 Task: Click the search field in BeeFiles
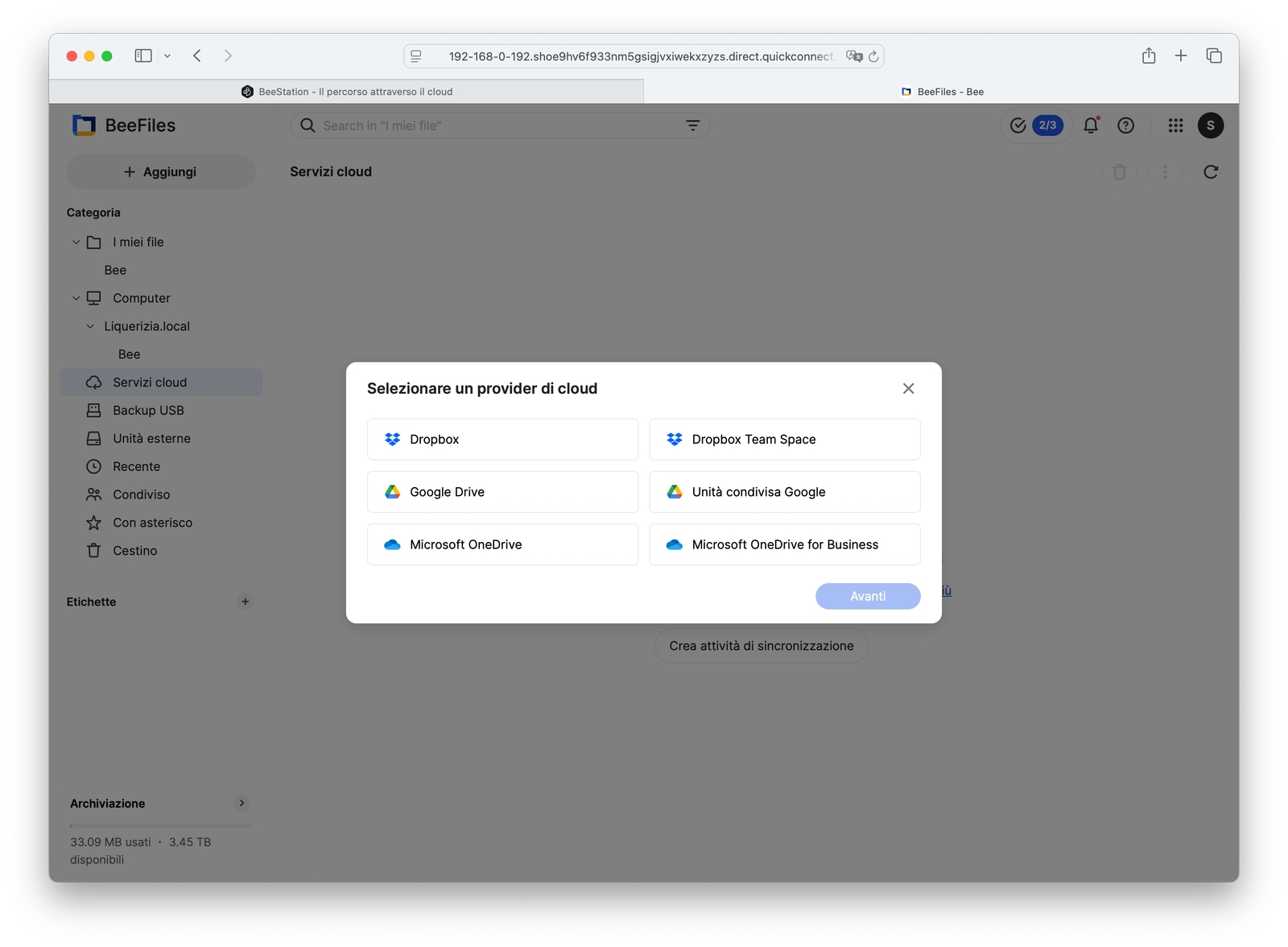point(491,126)
